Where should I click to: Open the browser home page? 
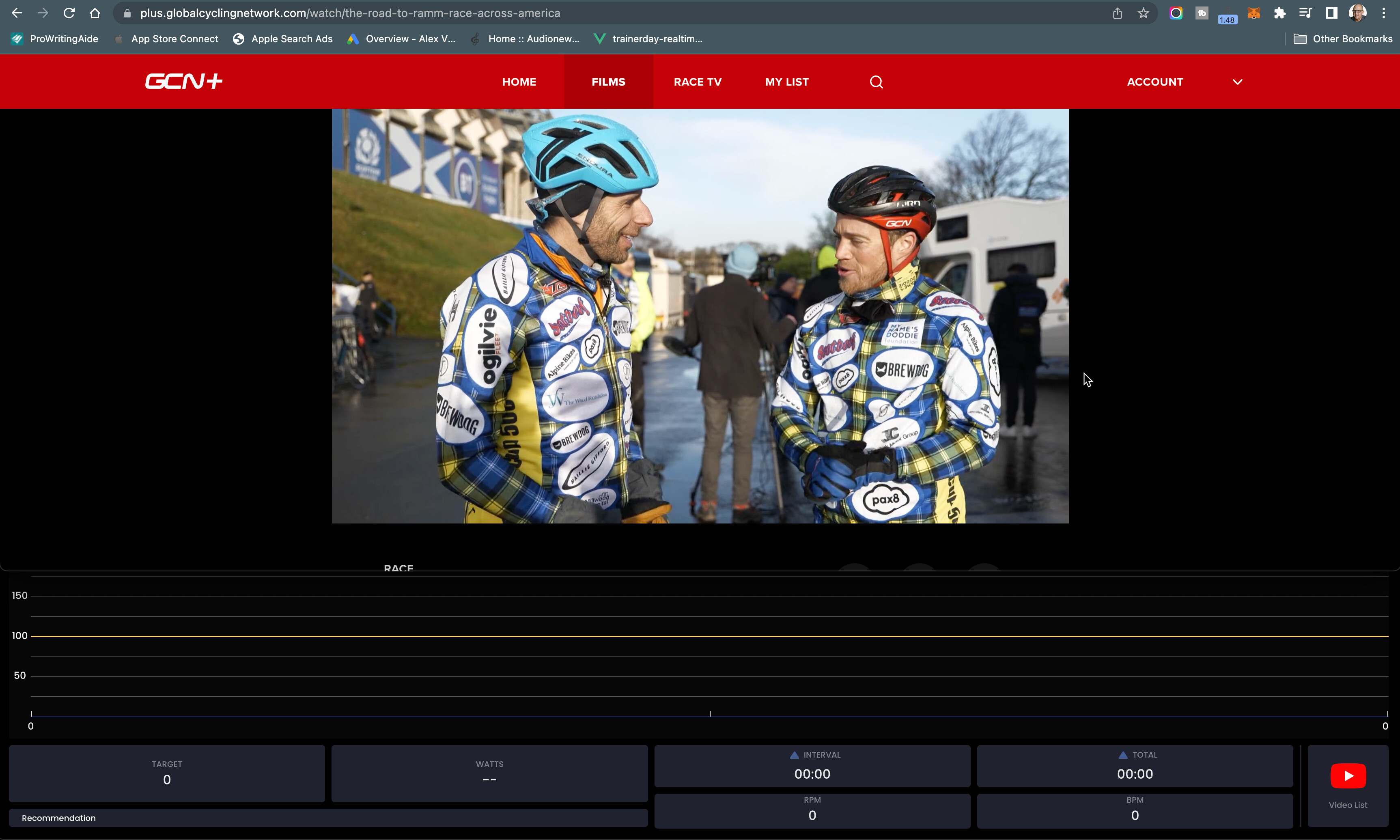(95, 13)
